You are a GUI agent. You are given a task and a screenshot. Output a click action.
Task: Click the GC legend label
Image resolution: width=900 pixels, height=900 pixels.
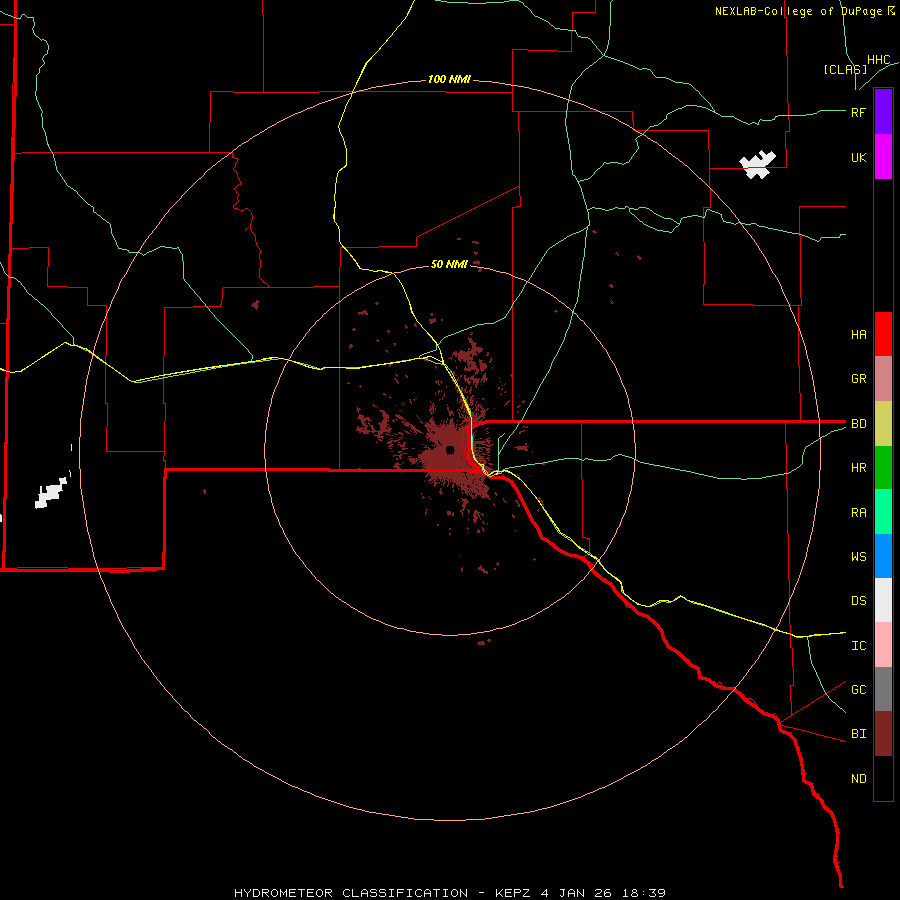[859, 690]
